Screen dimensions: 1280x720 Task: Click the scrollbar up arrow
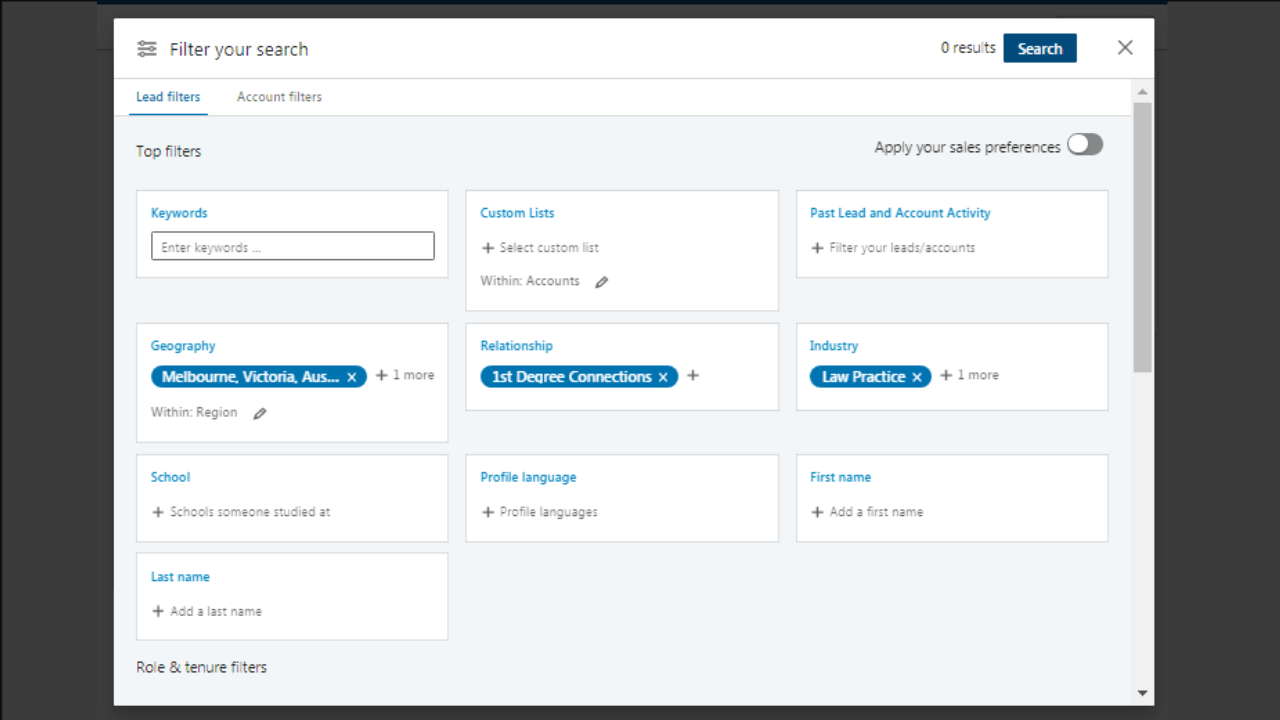tap(1142, 92)
